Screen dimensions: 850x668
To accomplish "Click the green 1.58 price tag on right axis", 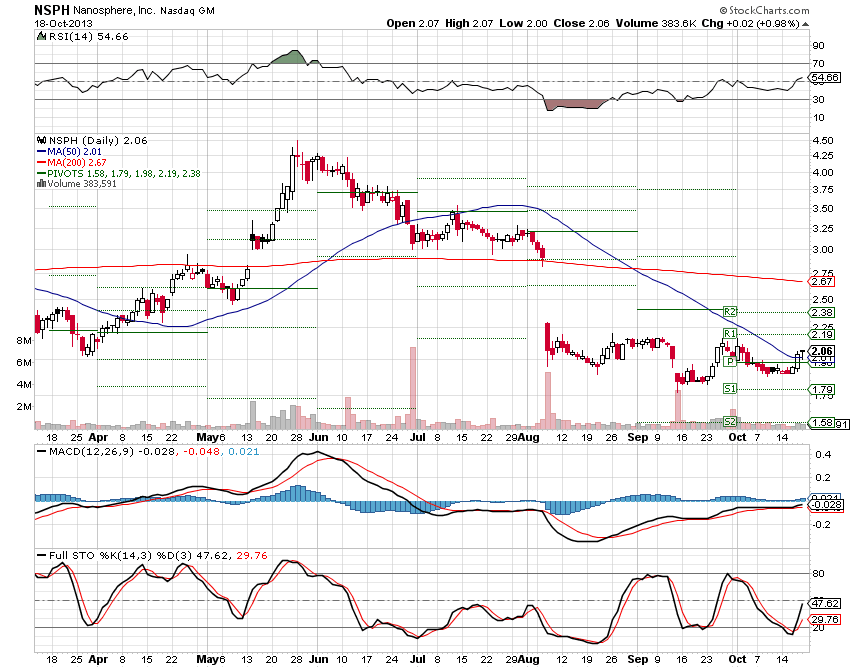I will (822, 422).
